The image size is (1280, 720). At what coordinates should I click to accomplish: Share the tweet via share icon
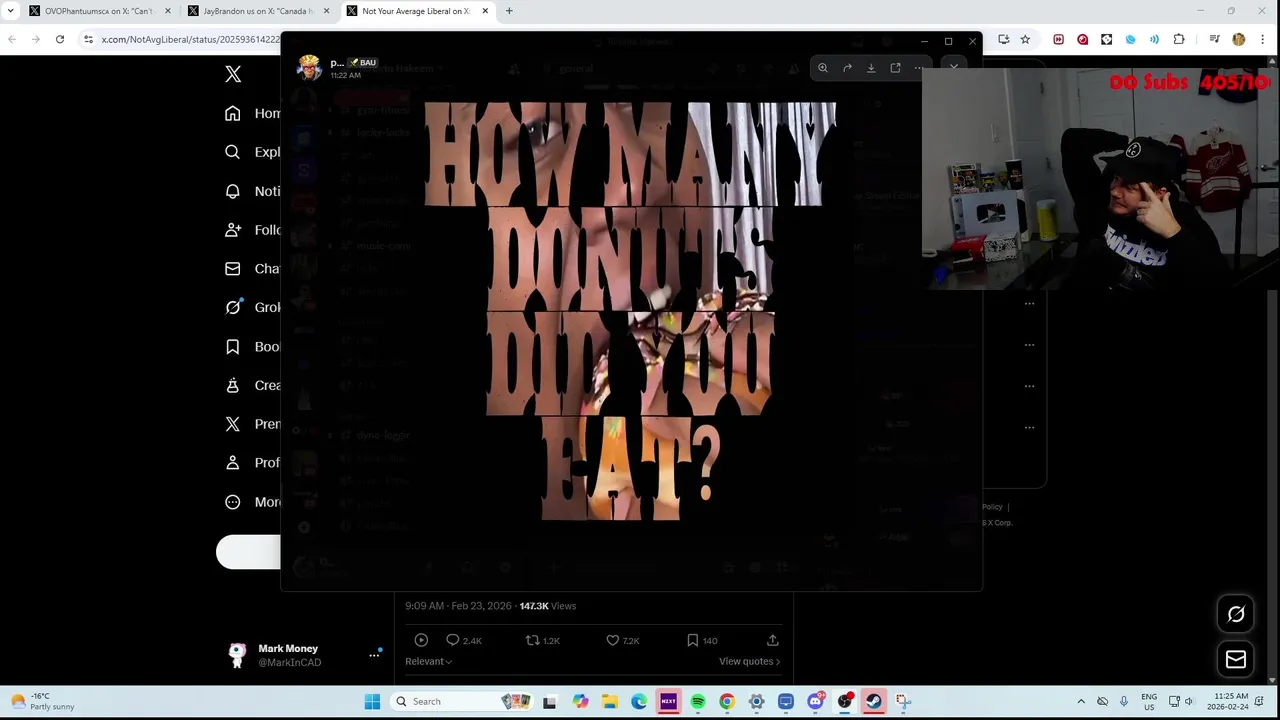[x=772, y=640]
